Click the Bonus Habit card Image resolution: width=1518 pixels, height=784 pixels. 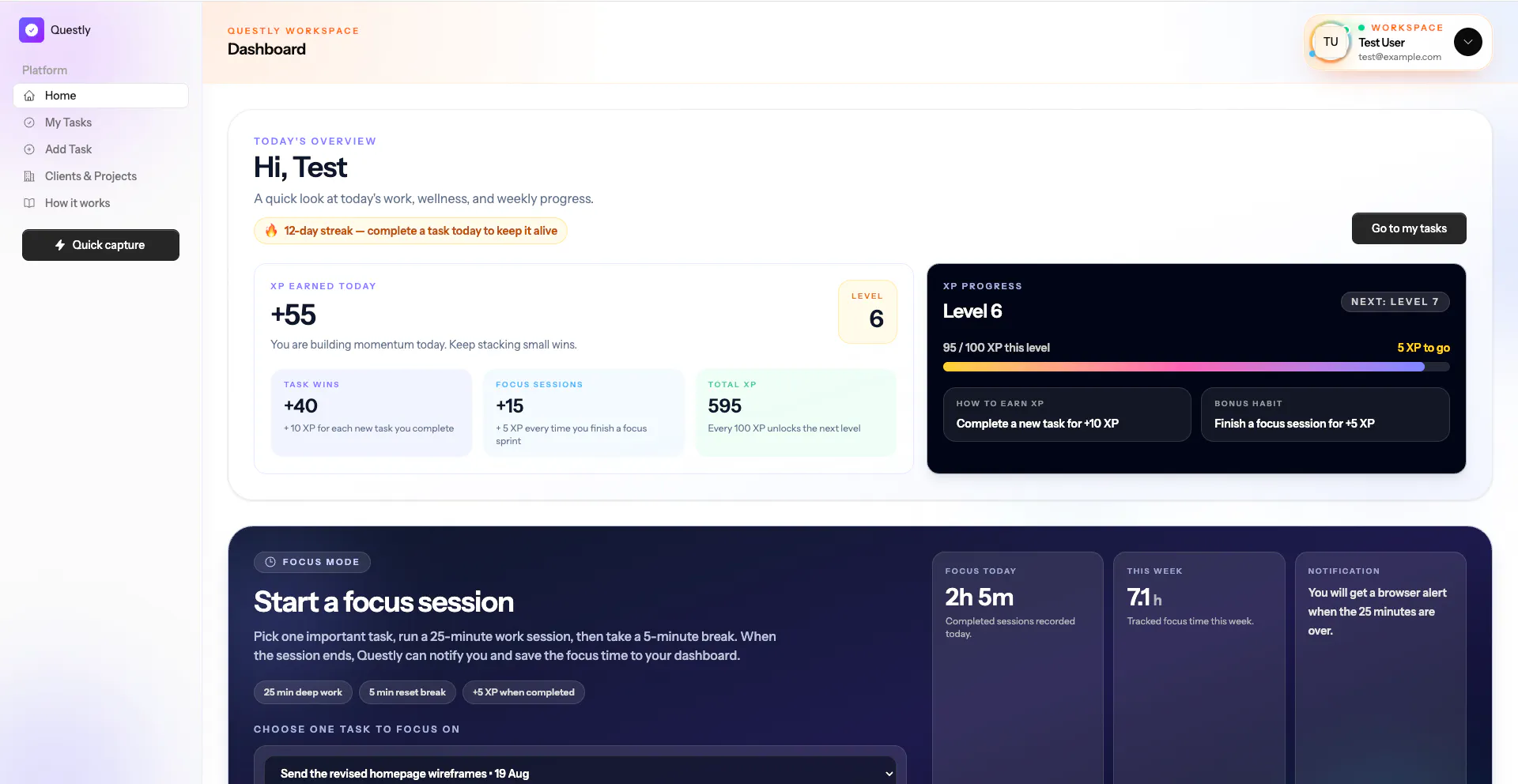click(1325, 414)
